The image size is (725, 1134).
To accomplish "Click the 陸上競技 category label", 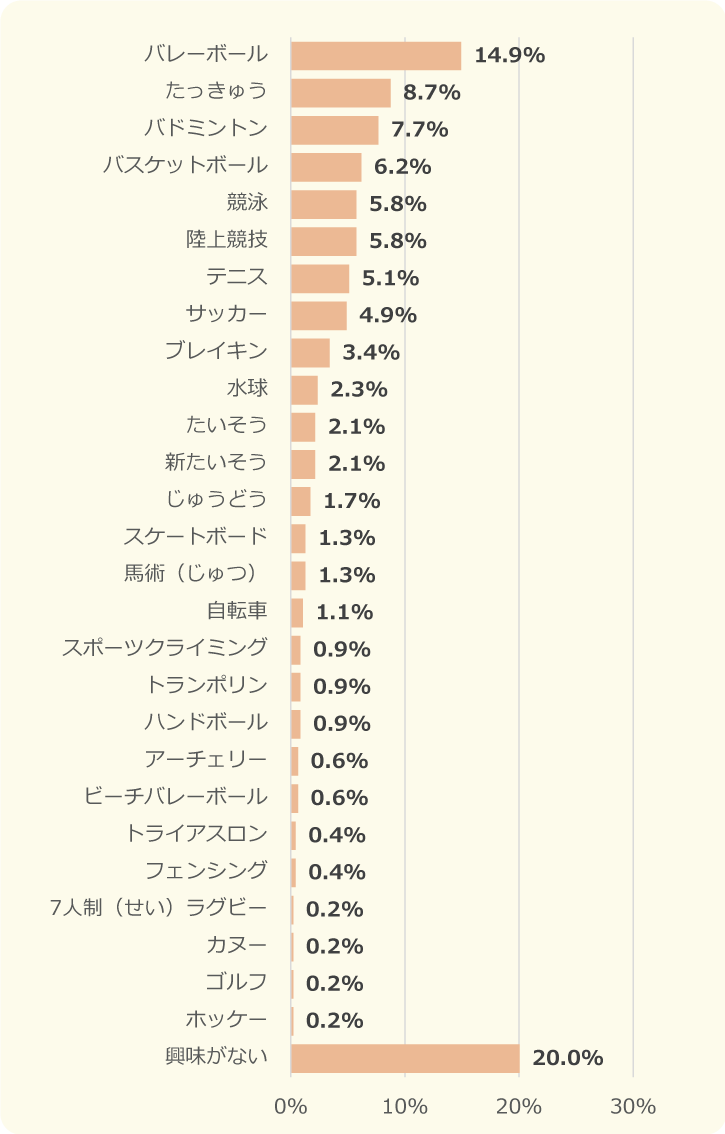I will click(226, 239).
